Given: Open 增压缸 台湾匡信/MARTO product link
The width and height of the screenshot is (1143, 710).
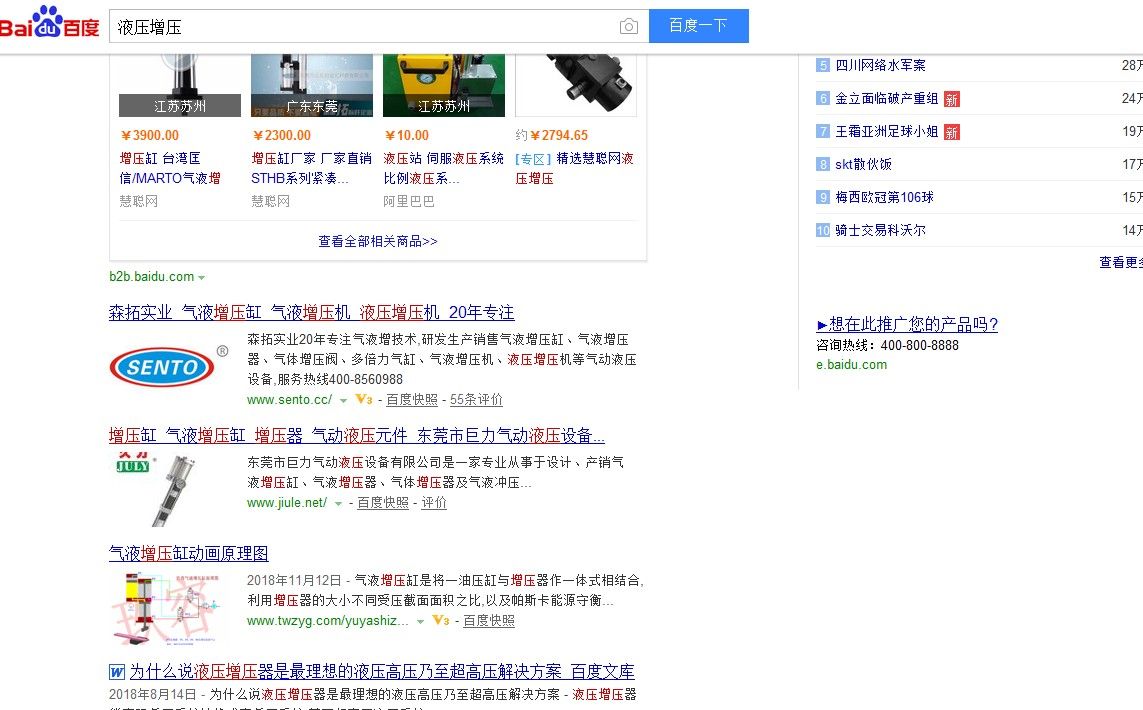Looking at the screenshot, I should coord(171,168).
